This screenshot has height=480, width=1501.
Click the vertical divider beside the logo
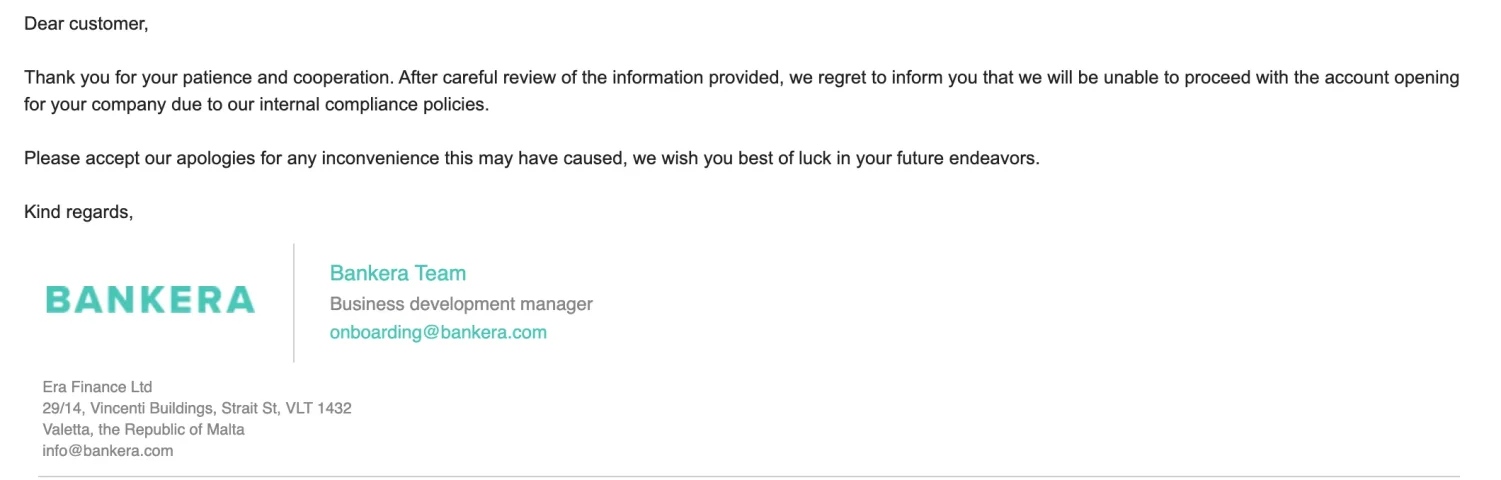click(293, 302)
